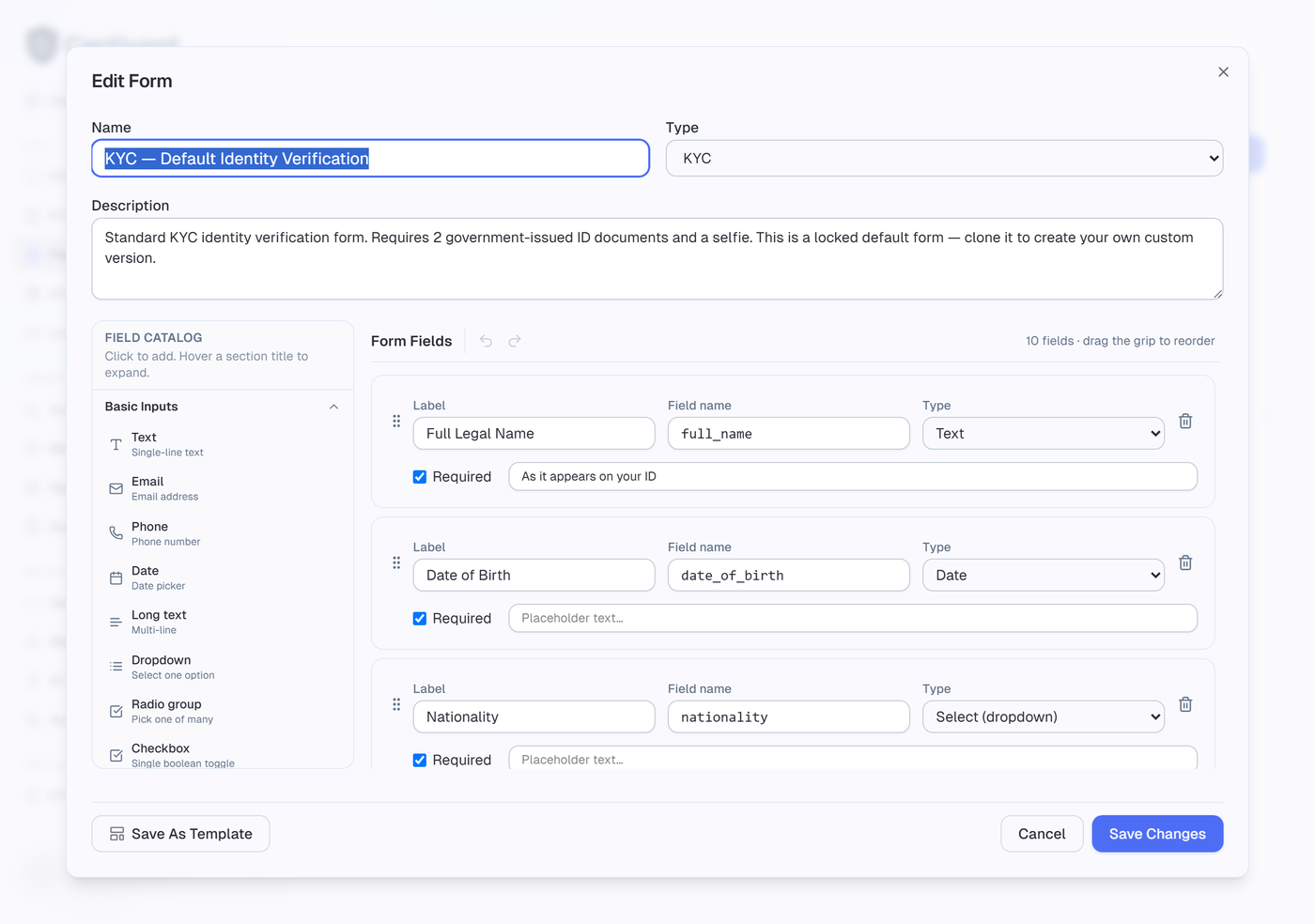Click the Nationality label input
1315x924 pixels.
534,717
